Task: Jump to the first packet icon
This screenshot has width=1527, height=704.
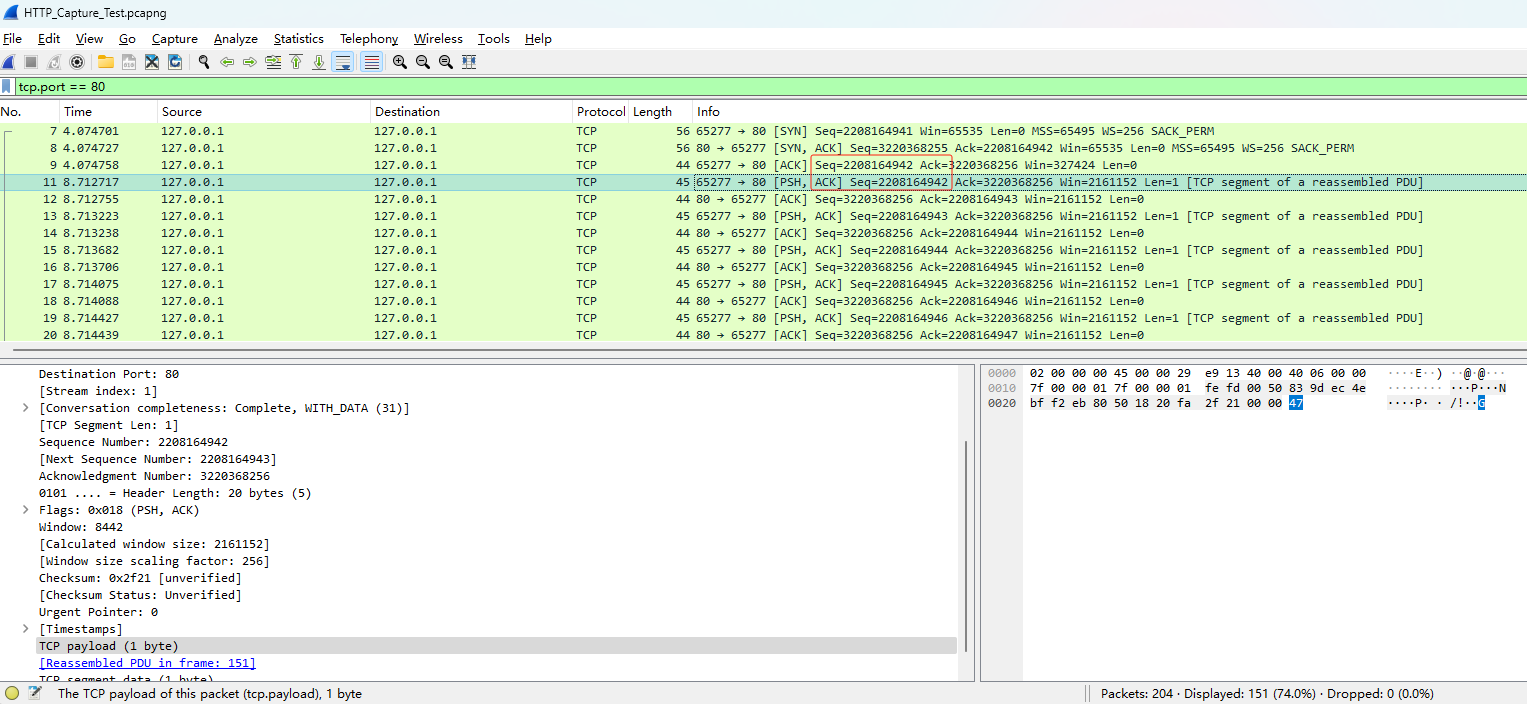Action: (x=296, y=62)
